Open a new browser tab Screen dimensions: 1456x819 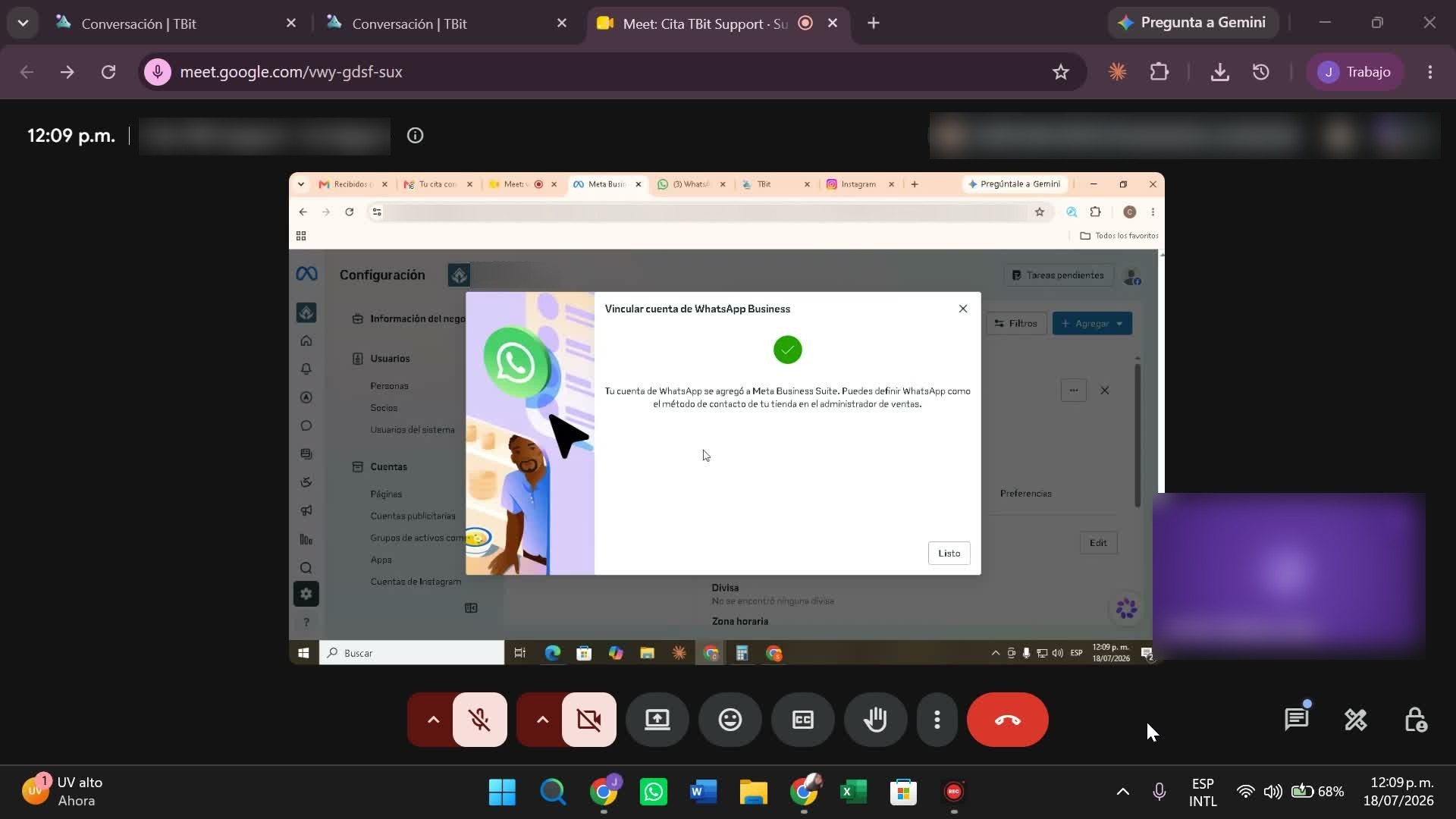[x=874, y=24]
